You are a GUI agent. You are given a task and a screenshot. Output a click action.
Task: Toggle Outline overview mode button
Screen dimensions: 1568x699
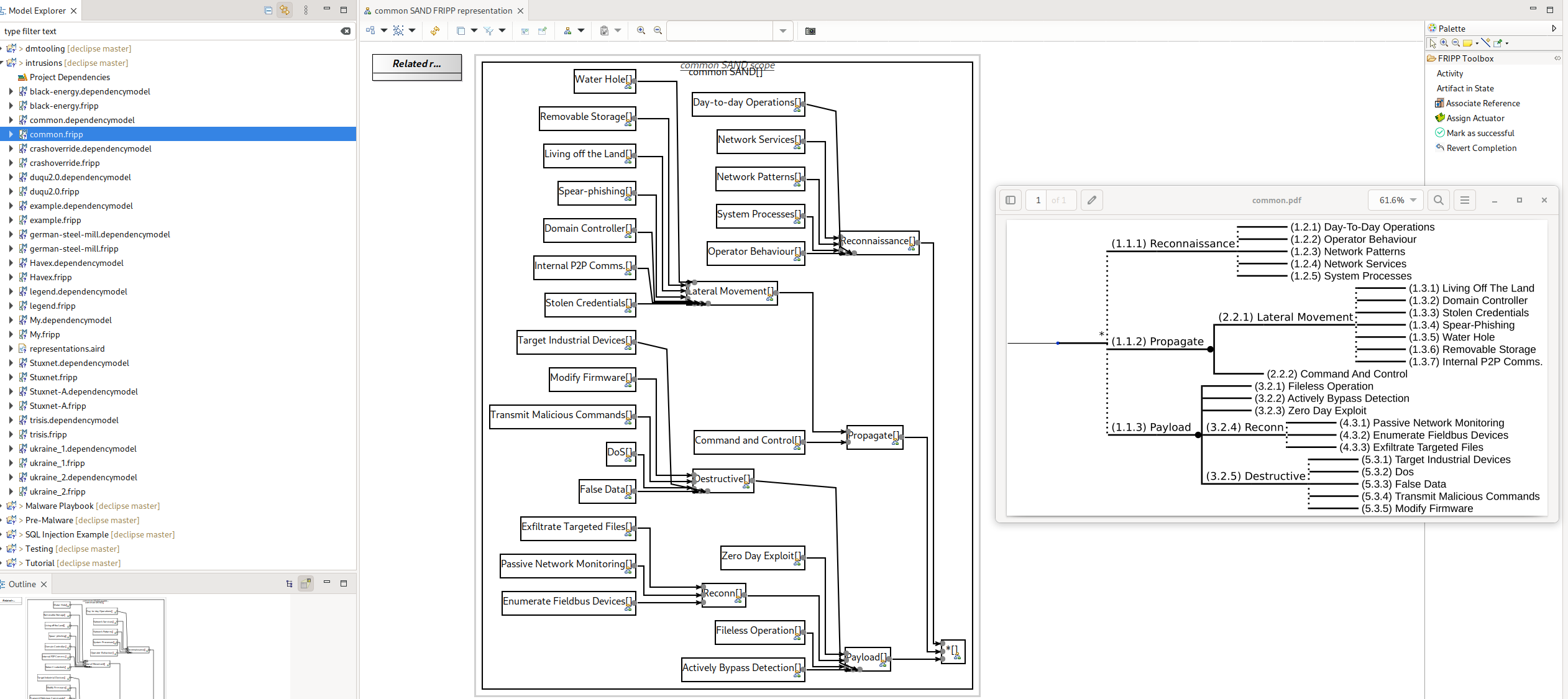point(306,583)
